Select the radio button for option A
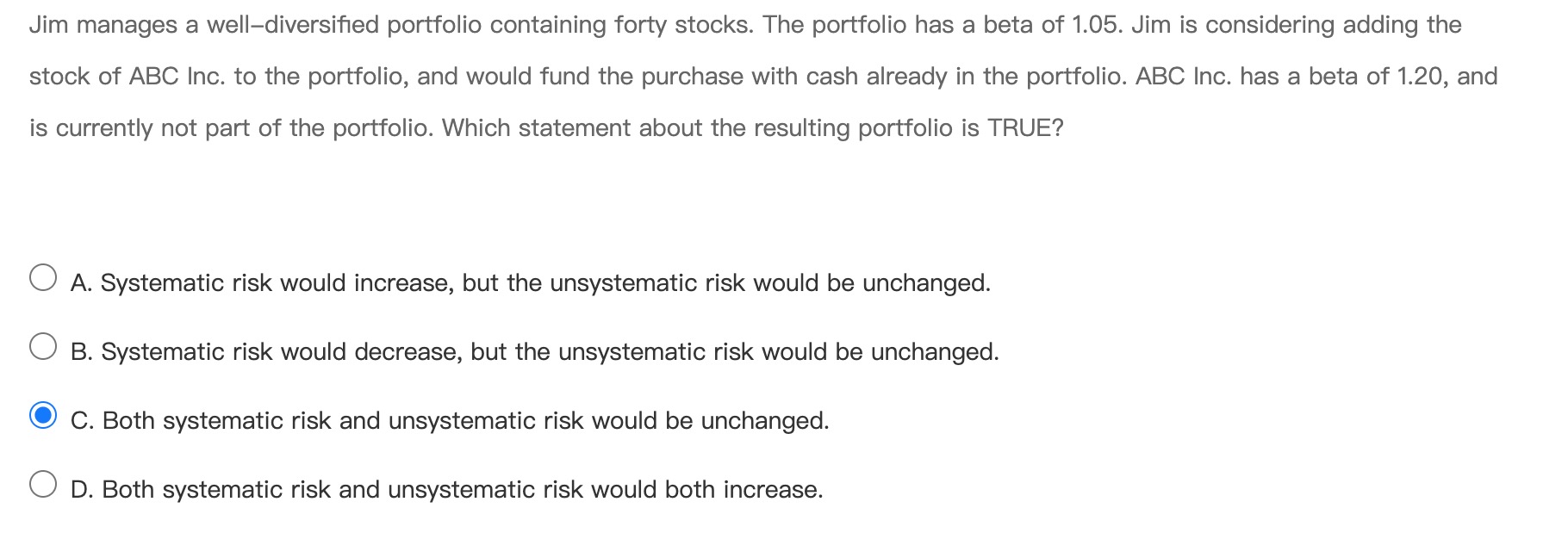Viewport: 1568px width, 539px height. [43, 278]
